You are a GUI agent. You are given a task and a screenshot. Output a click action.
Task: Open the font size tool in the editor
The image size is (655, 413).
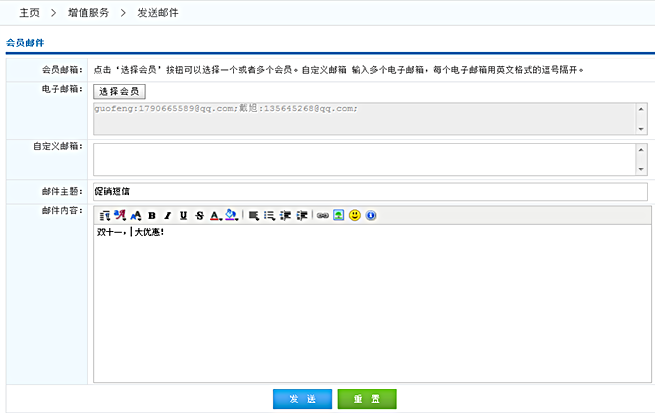tap(136, 215)
